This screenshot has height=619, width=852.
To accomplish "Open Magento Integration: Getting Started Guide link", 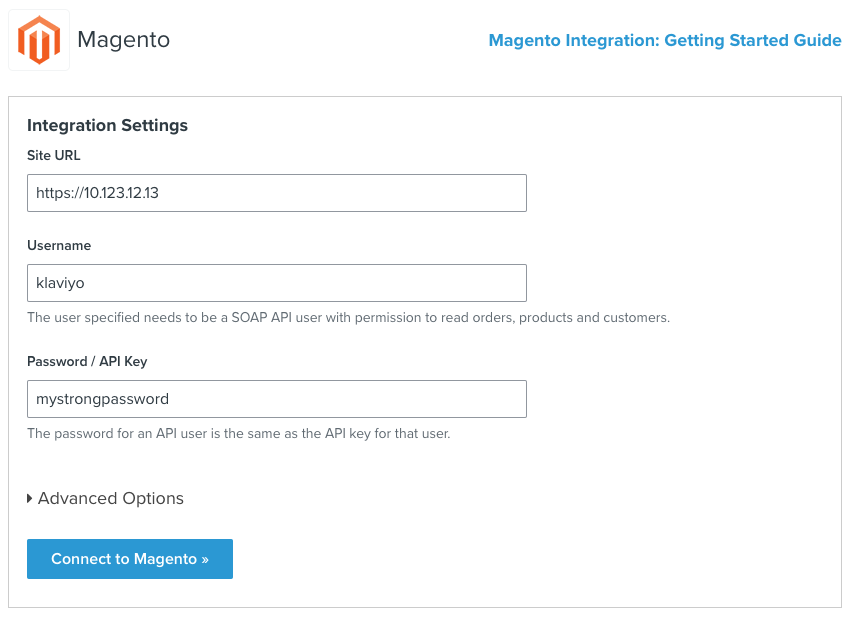I will click(665, 40).
